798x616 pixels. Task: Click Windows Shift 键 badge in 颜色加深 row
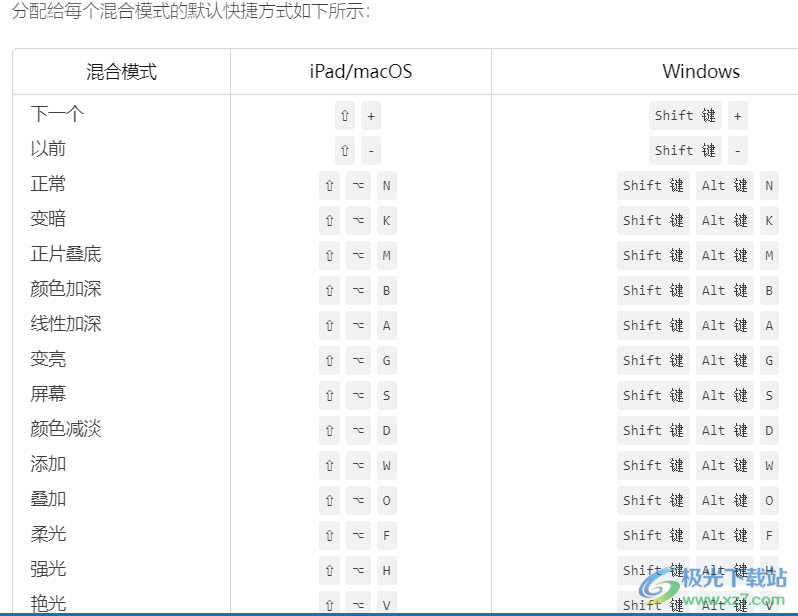[653, 291]
